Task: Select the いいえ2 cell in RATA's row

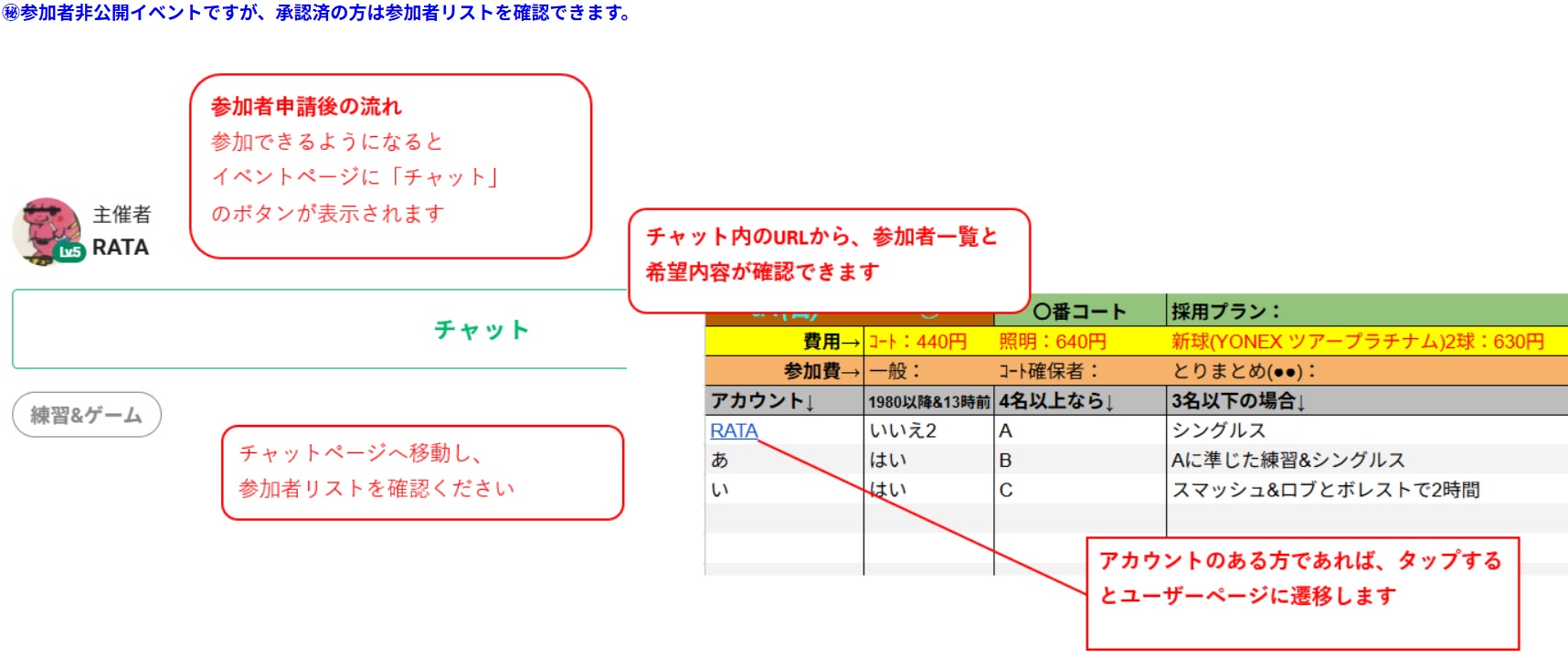Action: 903,430
